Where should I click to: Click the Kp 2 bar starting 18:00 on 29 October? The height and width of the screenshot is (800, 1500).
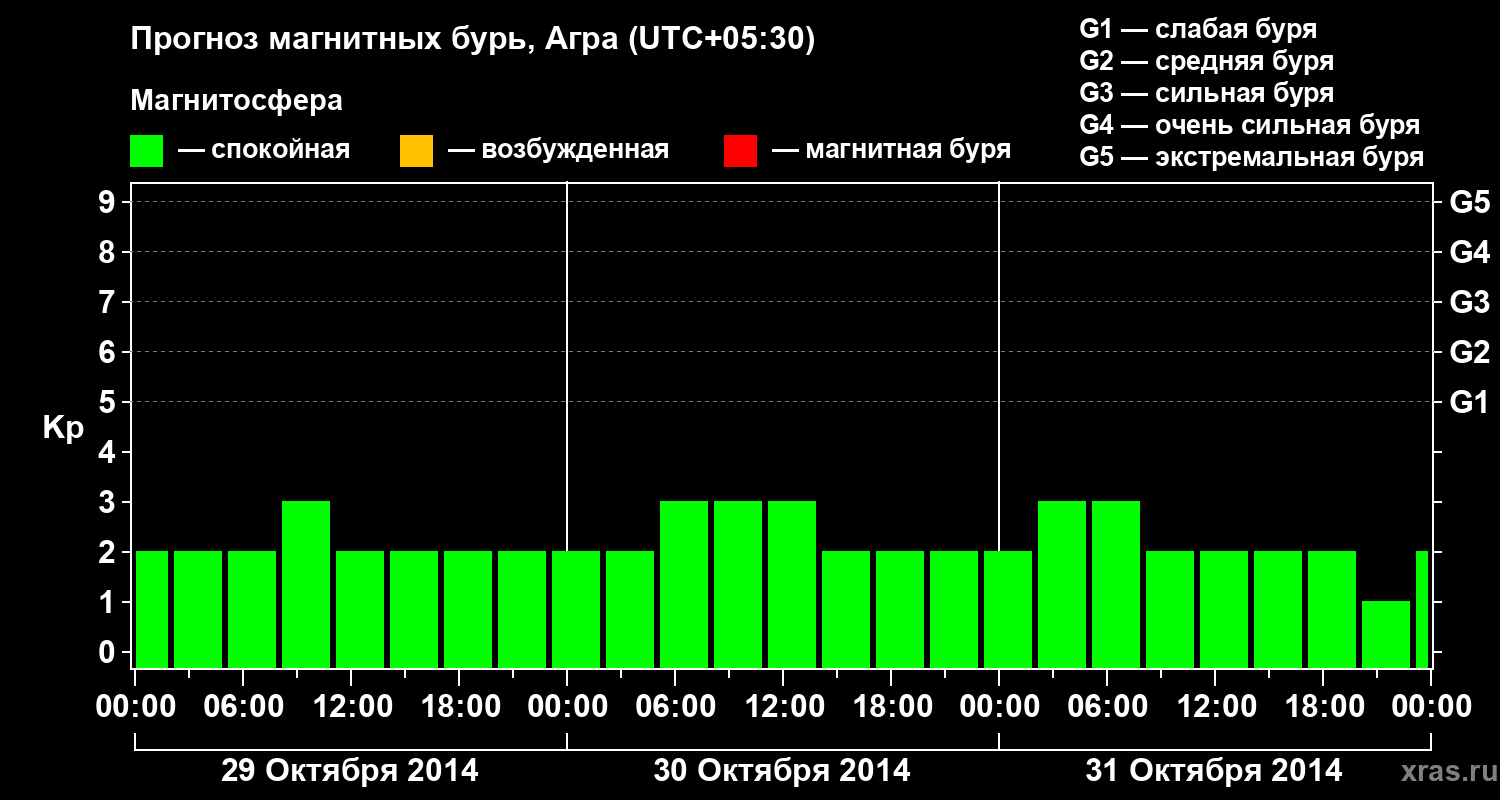pyautogui.click(x=468, y=609)
